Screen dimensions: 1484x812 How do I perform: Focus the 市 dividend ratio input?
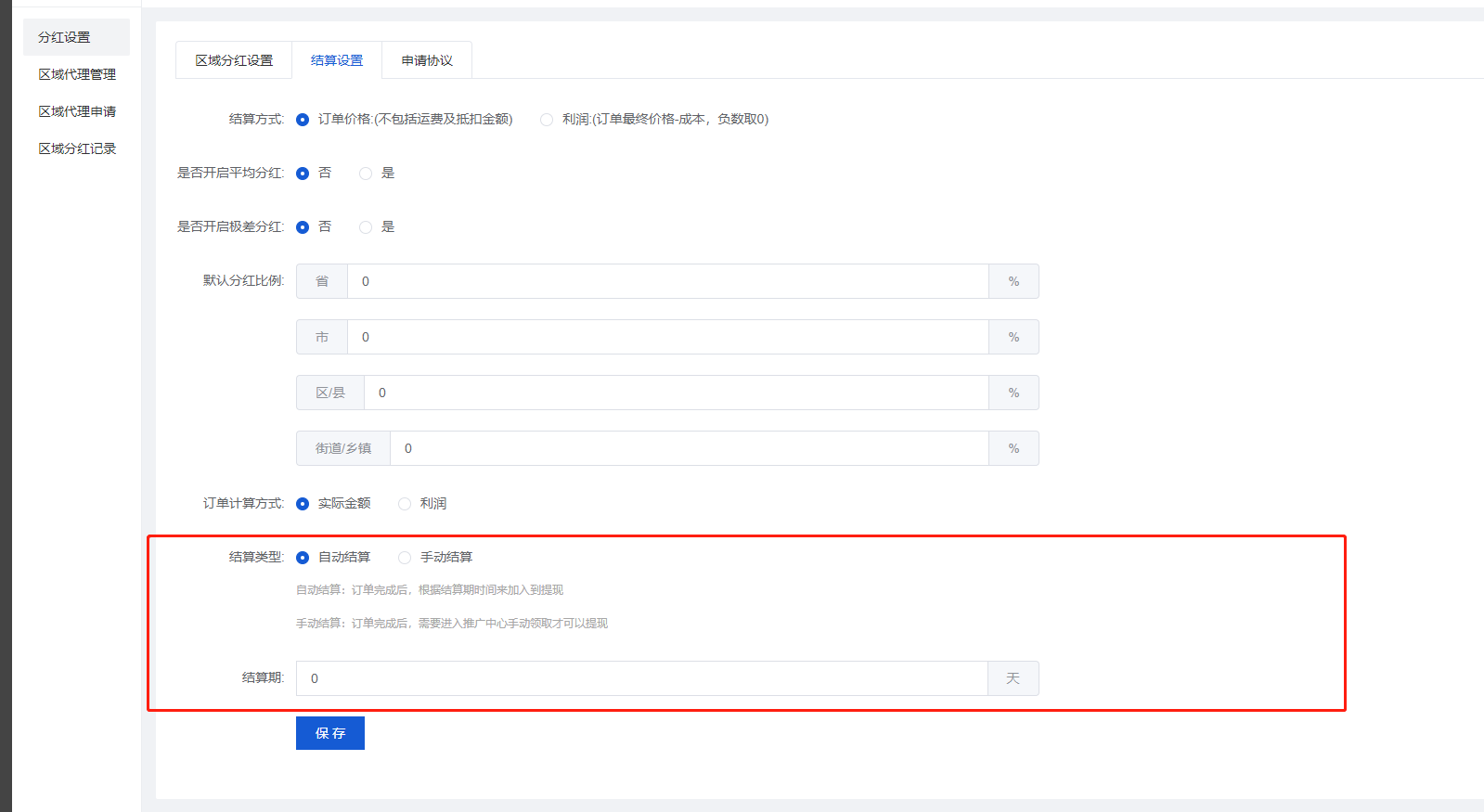tap(667, 337)
